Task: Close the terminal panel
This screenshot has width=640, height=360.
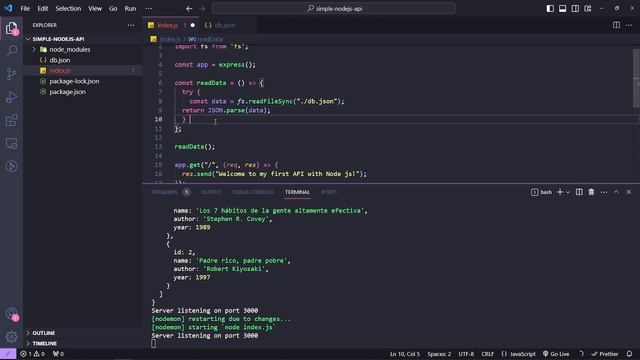Action: coord(629,192)
